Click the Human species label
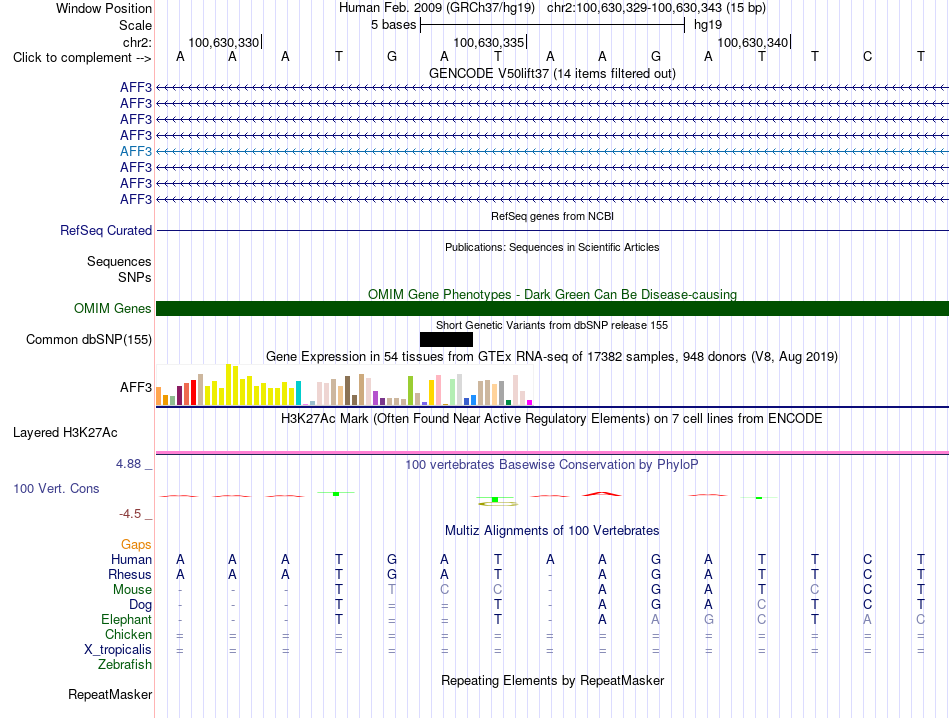Image resolution: width=950 pixels, height=718 pixels. click(x=131, y=559)
